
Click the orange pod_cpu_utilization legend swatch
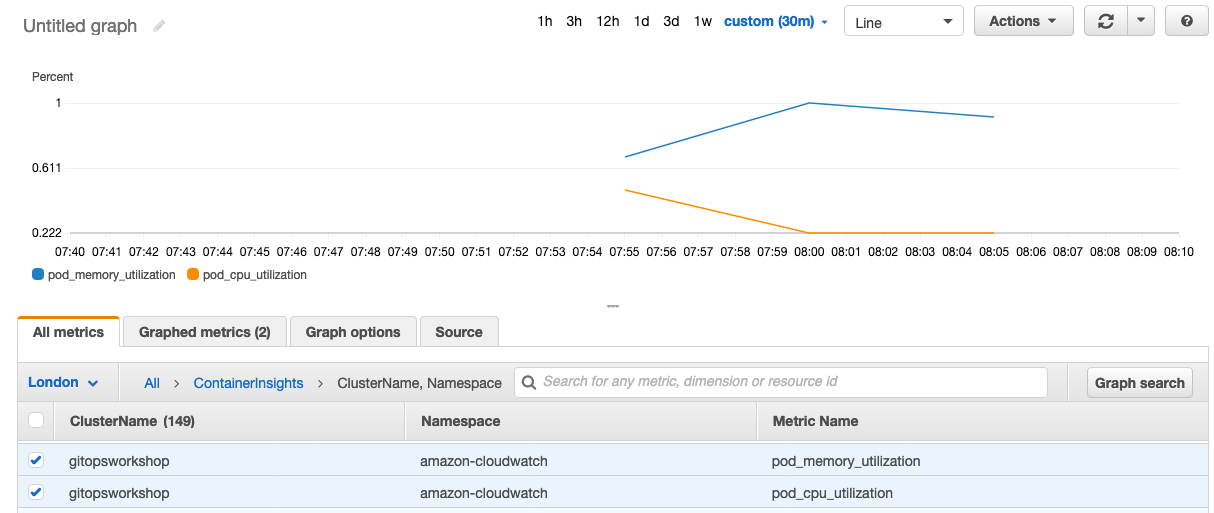pos(193,275)
